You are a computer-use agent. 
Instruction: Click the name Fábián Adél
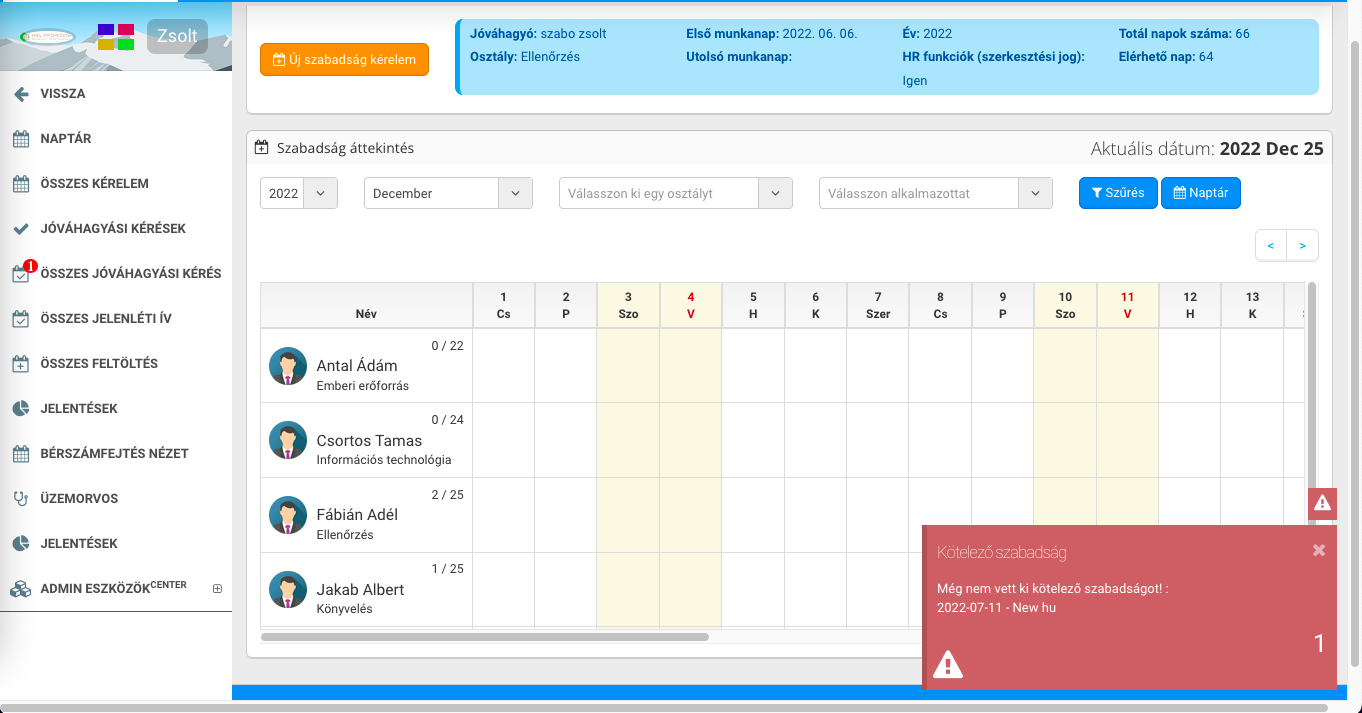(x=357, y=515)
